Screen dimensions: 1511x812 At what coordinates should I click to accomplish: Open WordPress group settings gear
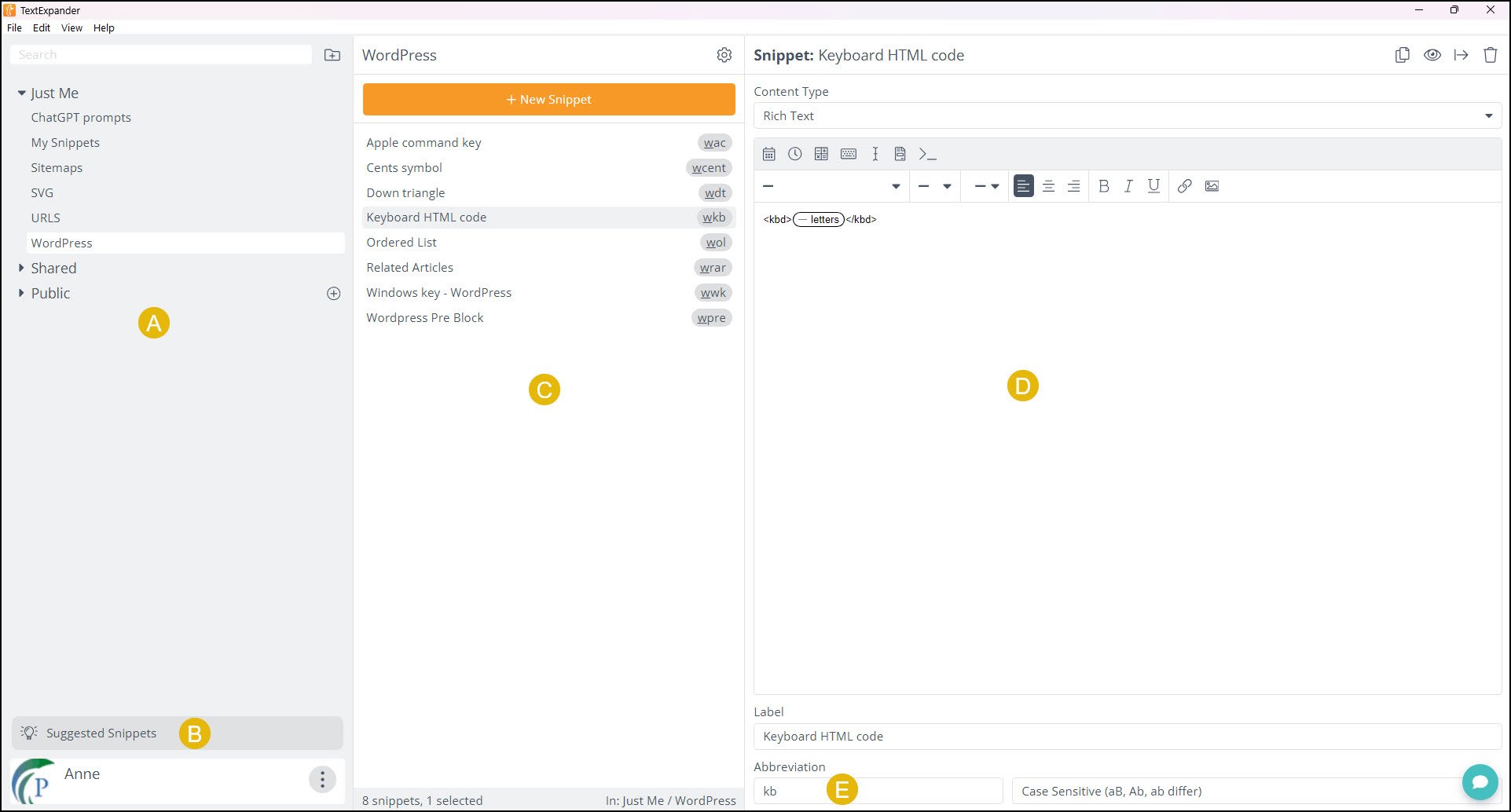tap(724, 55)
